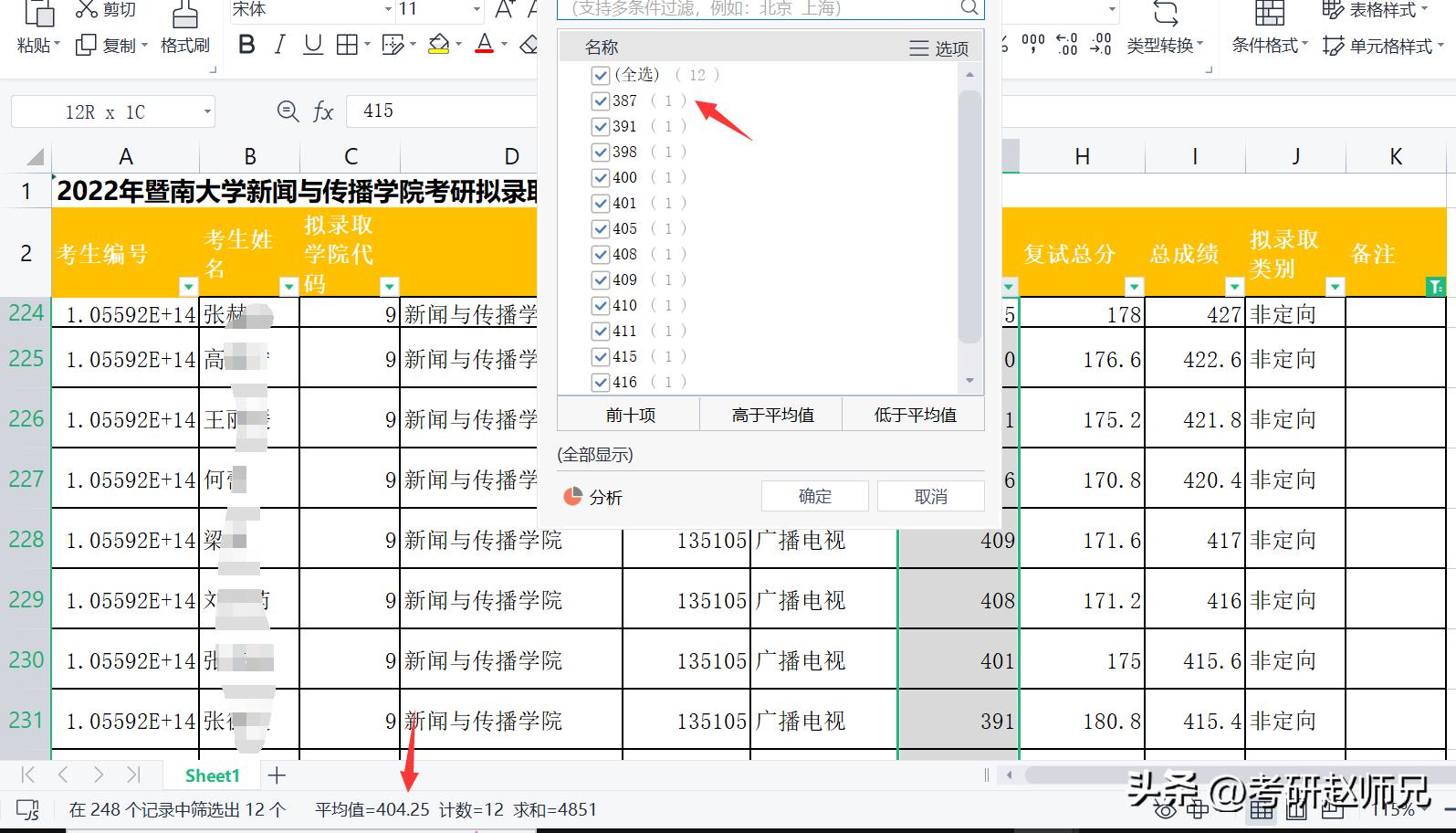Viewport: 1456px width, 833px height.
Task: Open filter dropdown for 考生姓名 column
Action: point(288,287)
